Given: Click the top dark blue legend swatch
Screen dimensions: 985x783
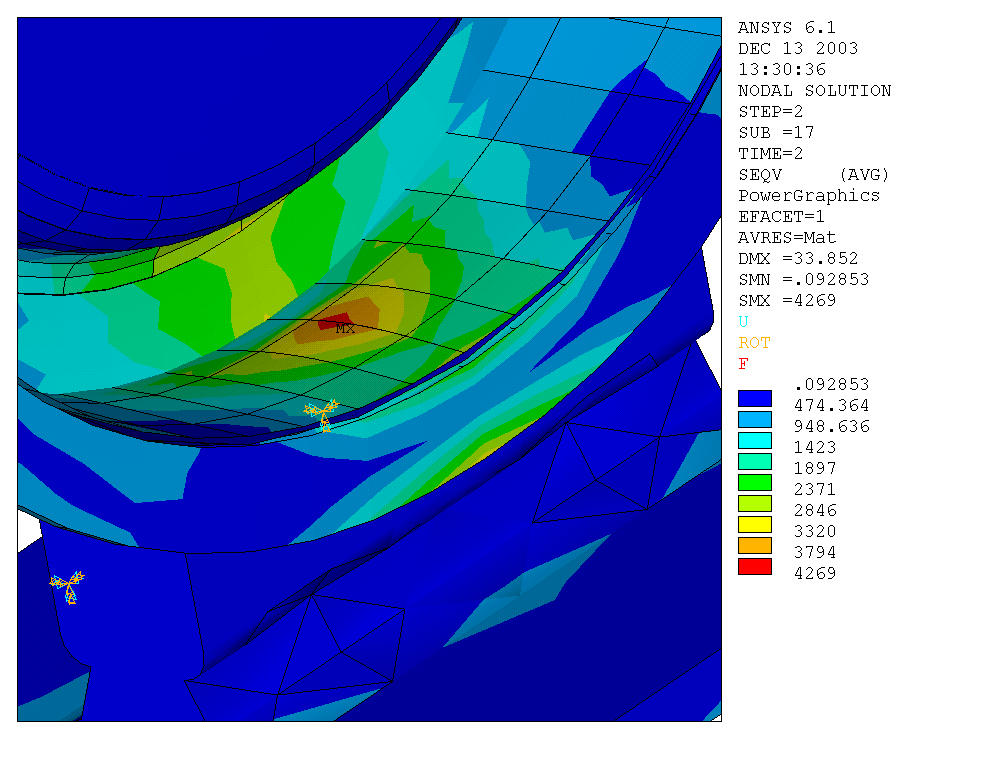Looking at the screenshot, I should coord(754,398).
